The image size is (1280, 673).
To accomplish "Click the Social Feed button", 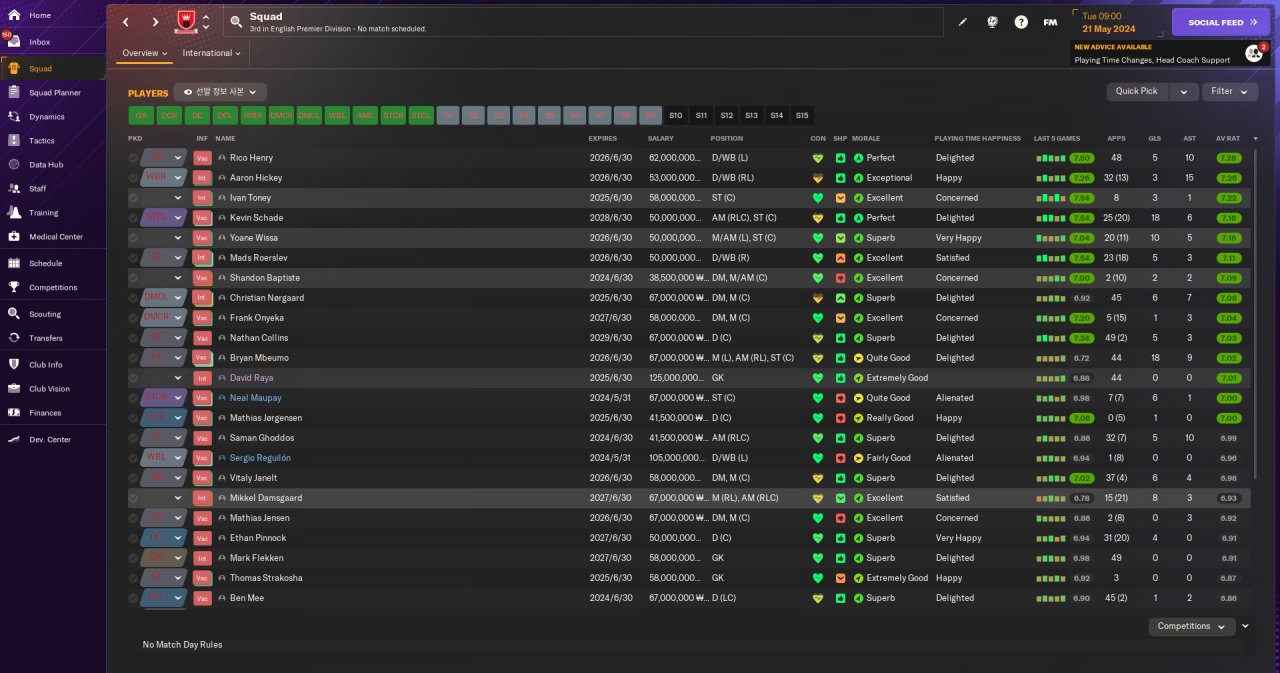I will pyautogui.click(x=1220, y=22).
